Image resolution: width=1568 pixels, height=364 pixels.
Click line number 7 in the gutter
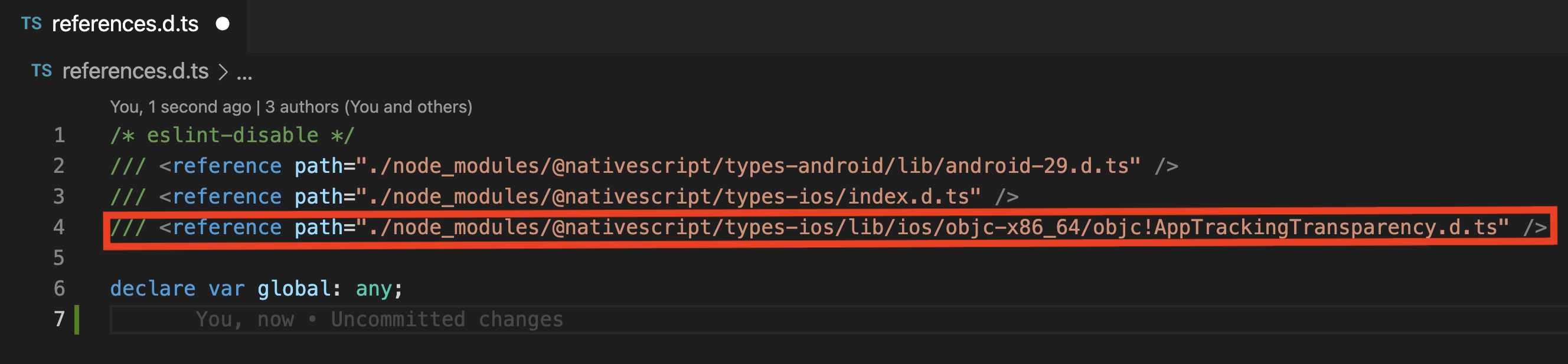(59, 319)
